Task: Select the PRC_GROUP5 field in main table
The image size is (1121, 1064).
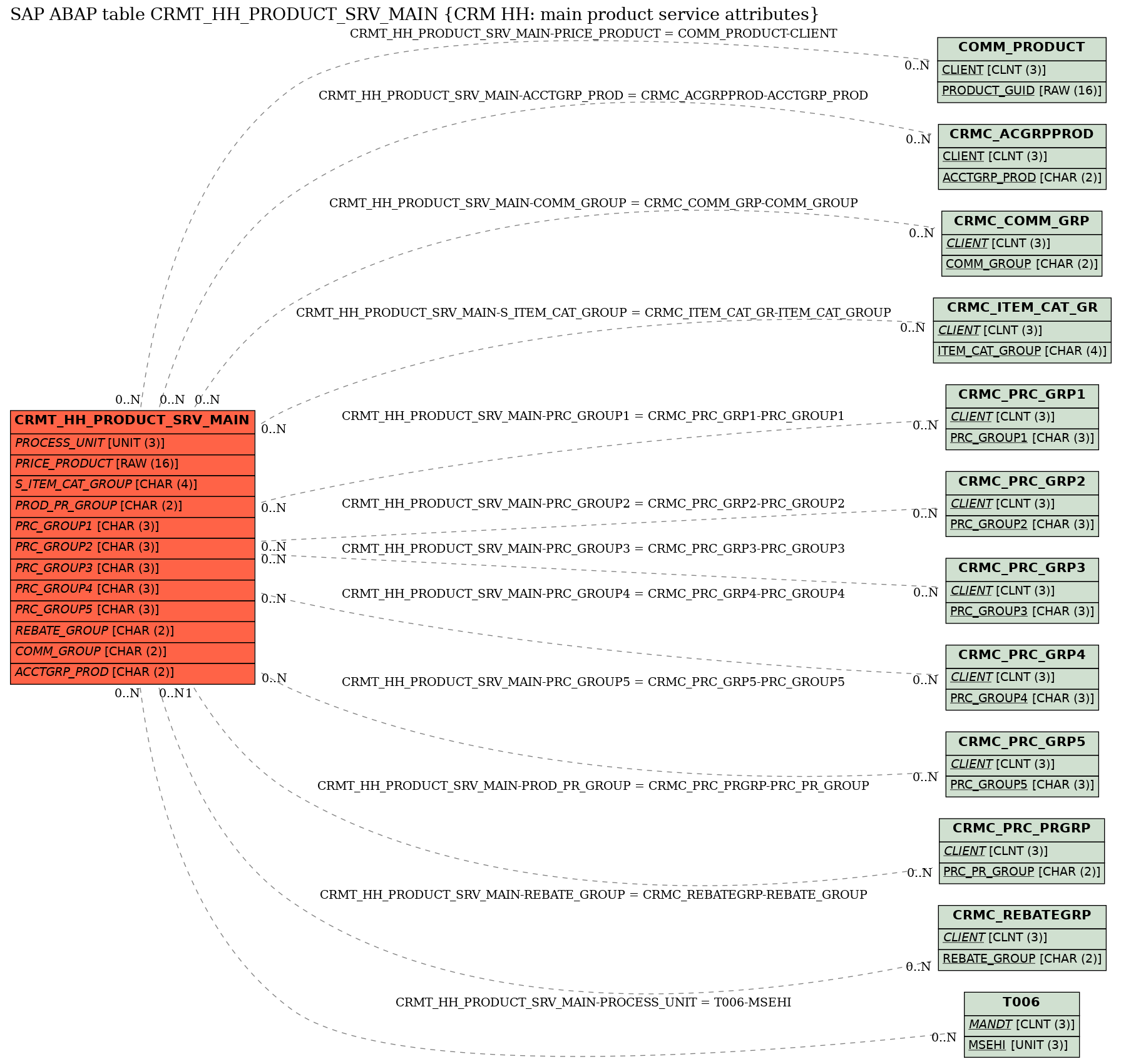Action: [133, 610]
